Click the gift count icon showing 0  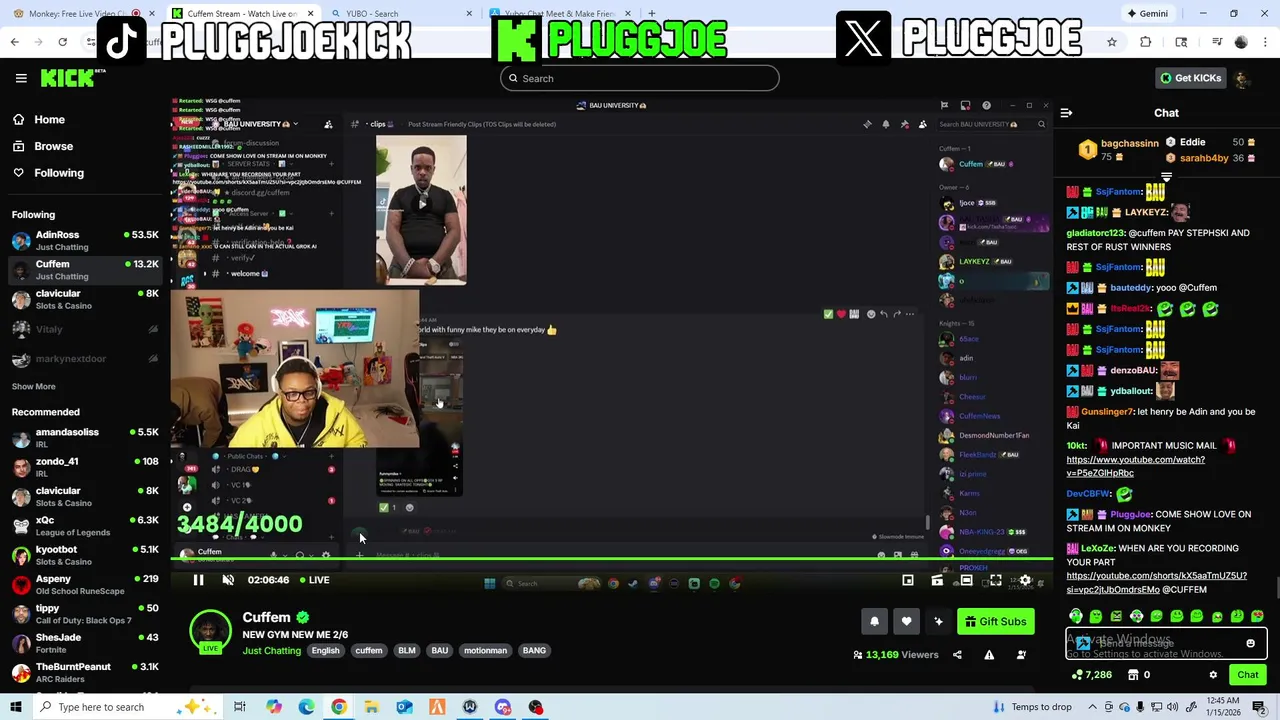[1139, 675]
